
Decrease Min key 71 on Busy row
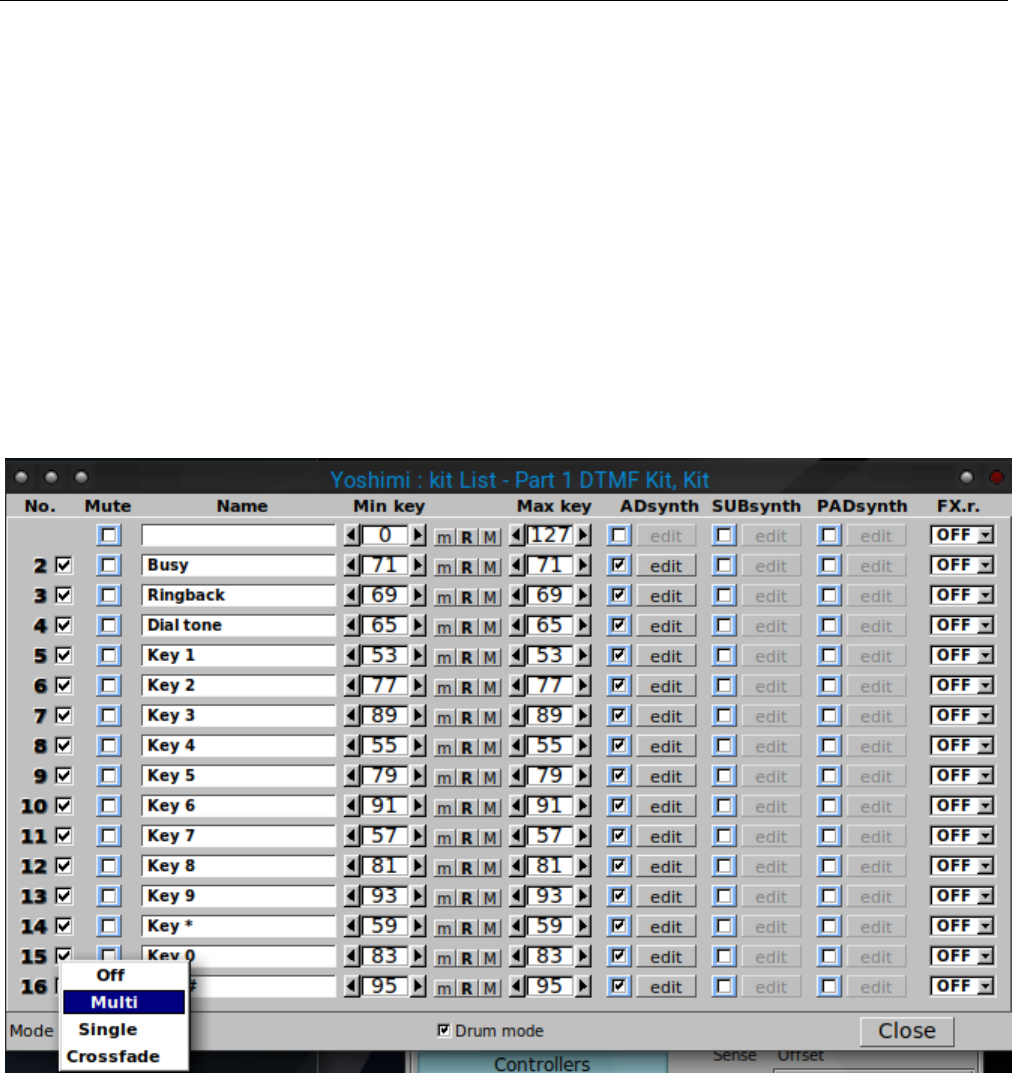click(352, 565)
